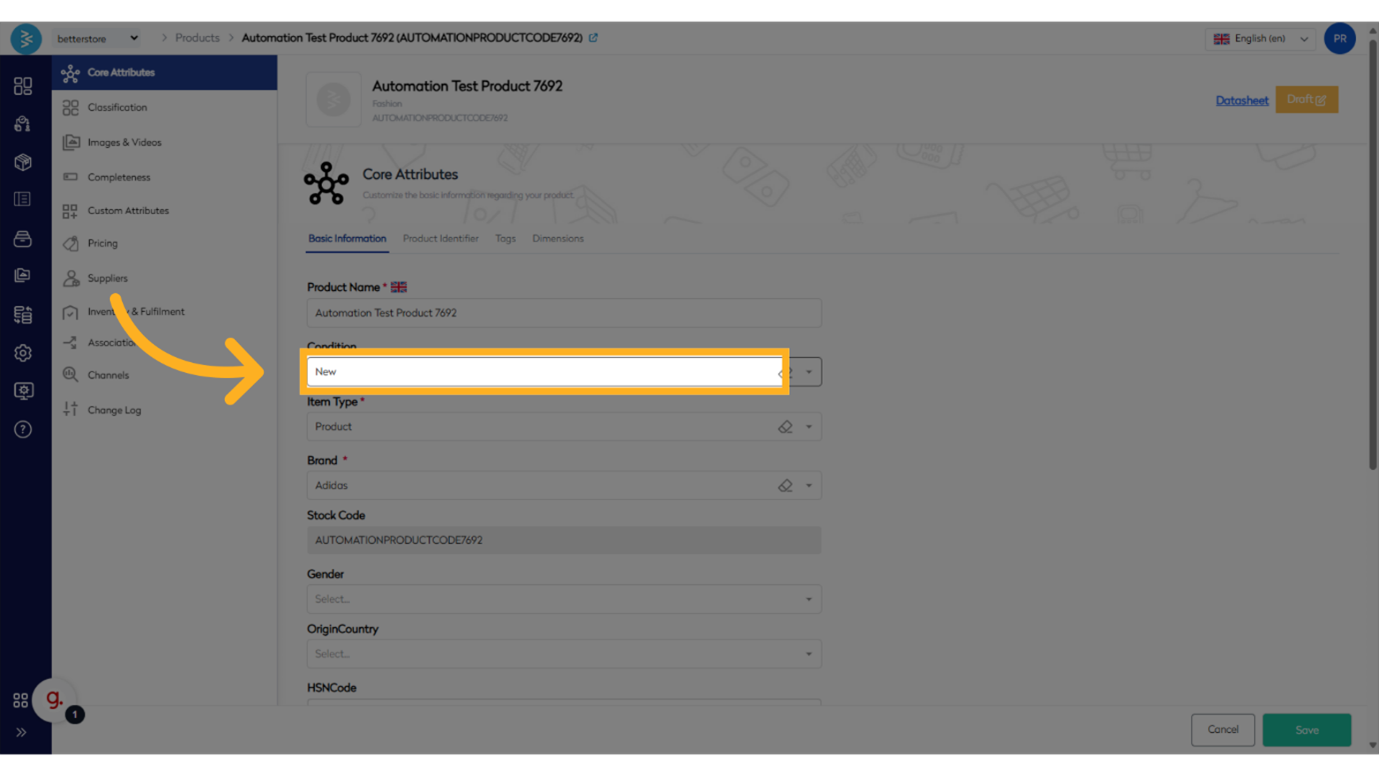Expand the OriginCountry dropdown
This screenshot has width=1379, height=776.
[x=563, y=654]
